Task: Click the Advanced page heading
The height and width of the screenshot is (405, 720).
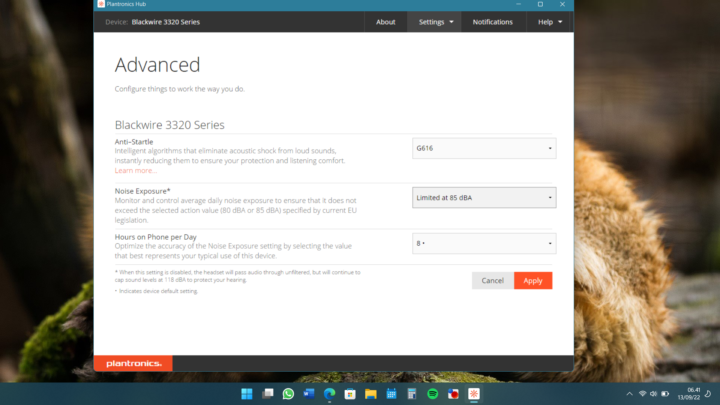Action: click(x=158, y=65)
